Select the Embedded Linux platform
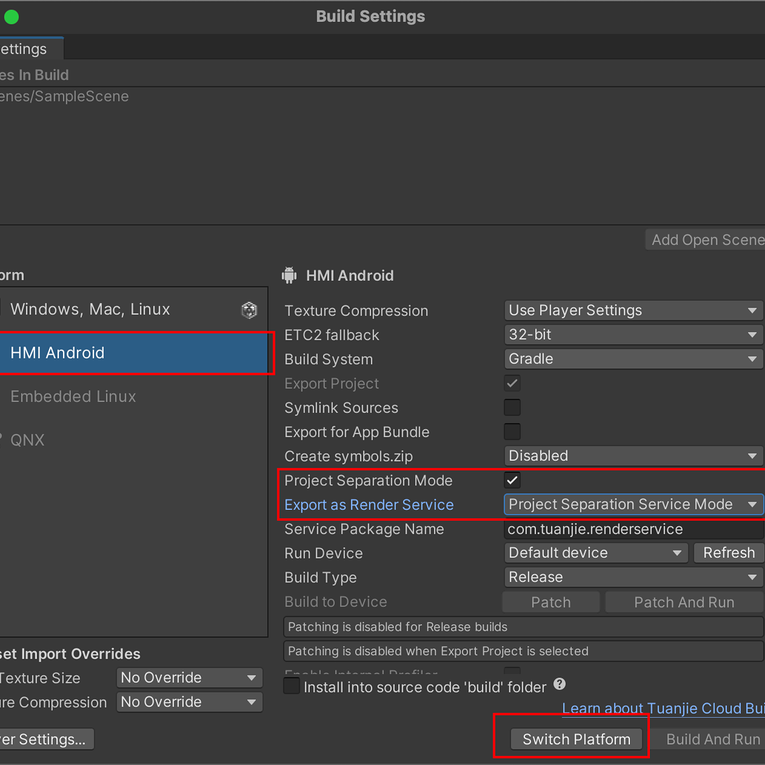 tap(133, 396)
